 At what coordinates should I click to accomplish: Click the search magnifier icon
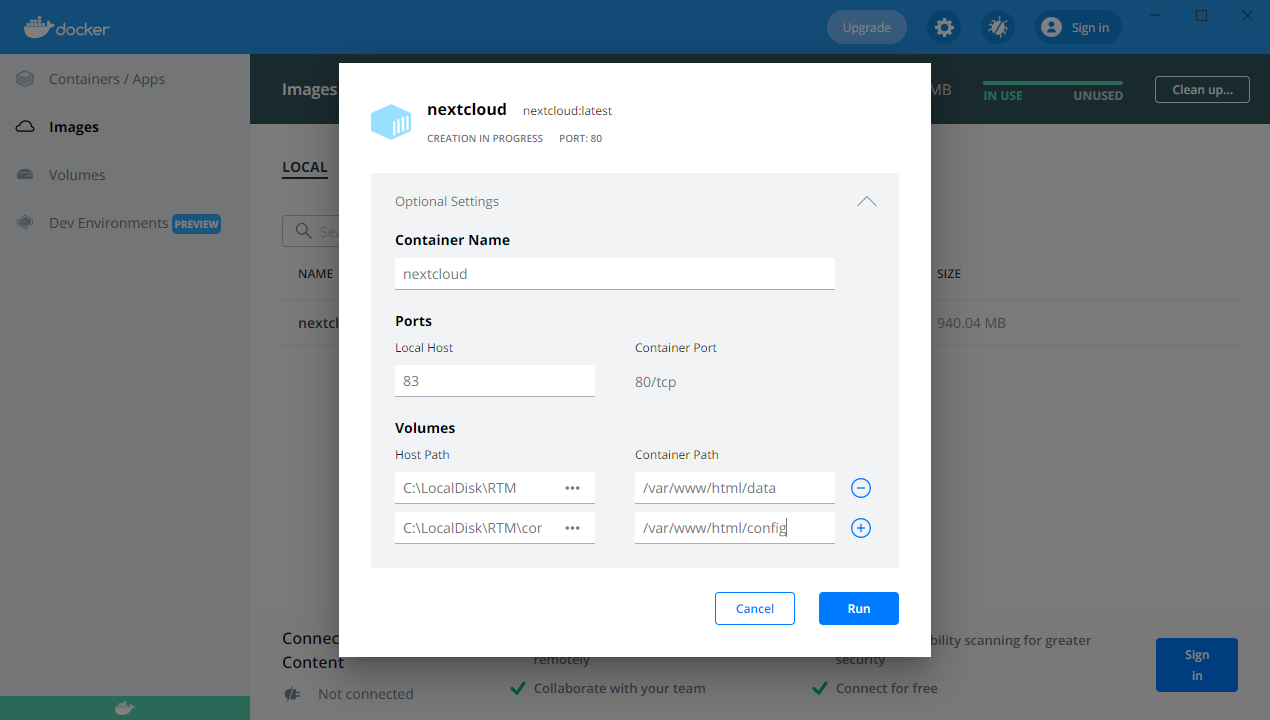click(302, 231)
